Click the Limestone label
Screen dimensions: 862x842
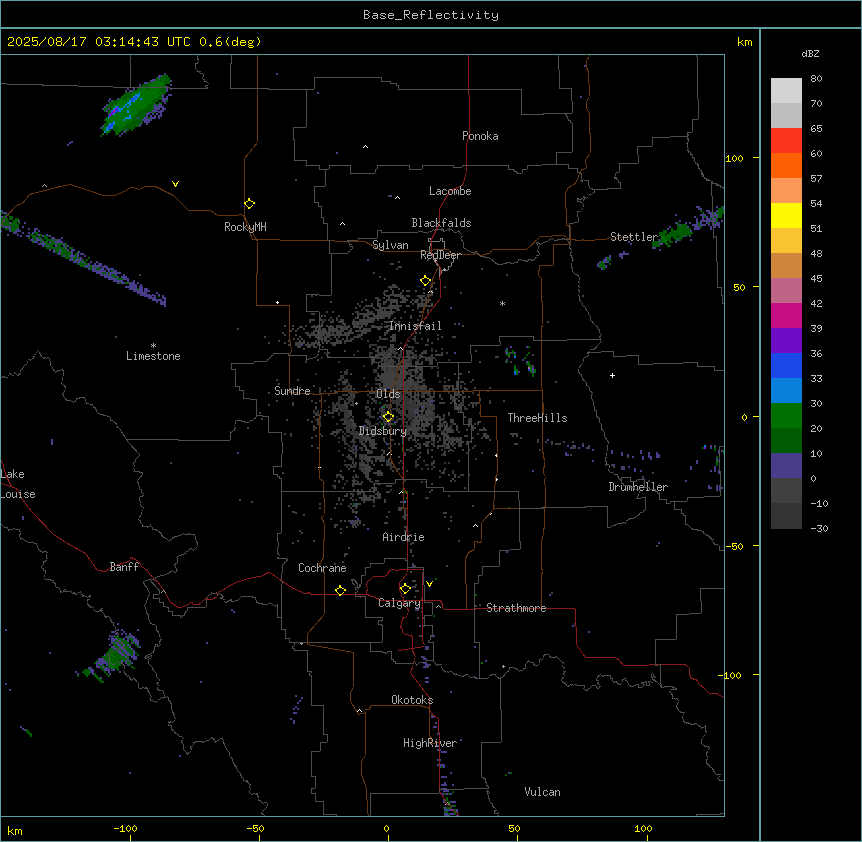point(153,356)
